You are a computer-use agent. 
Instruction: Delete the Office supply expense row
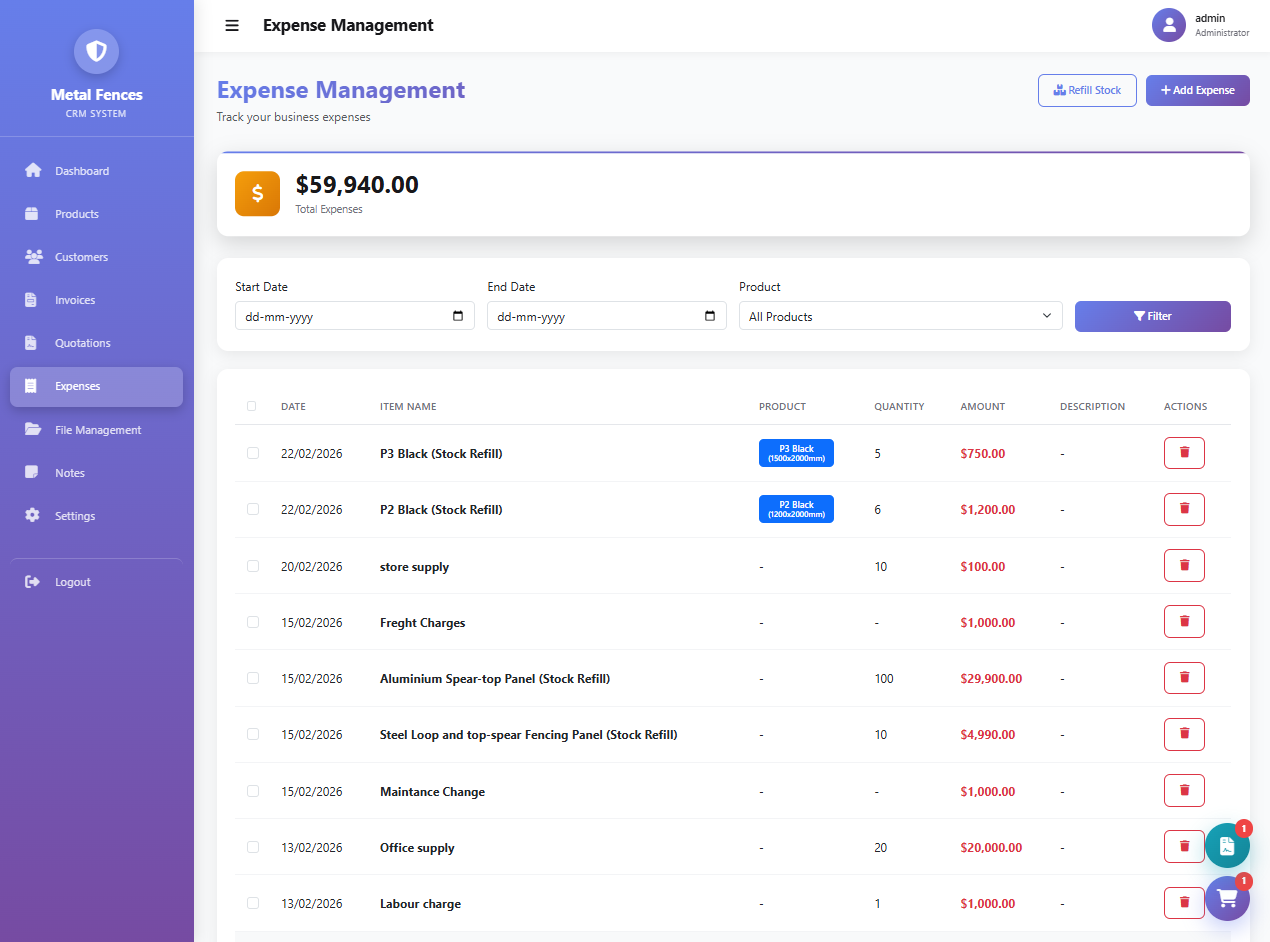[1184, 846]
